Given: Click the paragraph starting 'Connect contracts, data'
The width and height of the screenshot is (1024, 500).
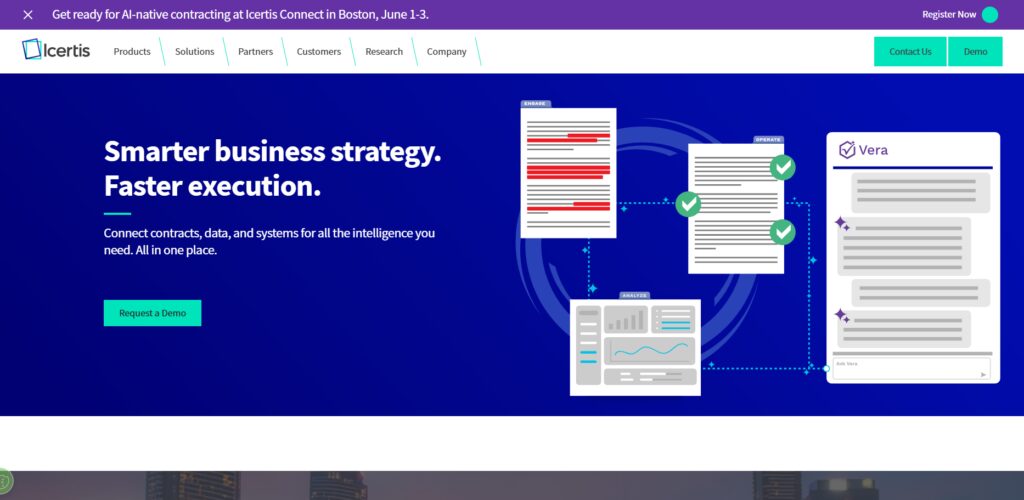Looking at the screenshot, I should pos(269,242).
